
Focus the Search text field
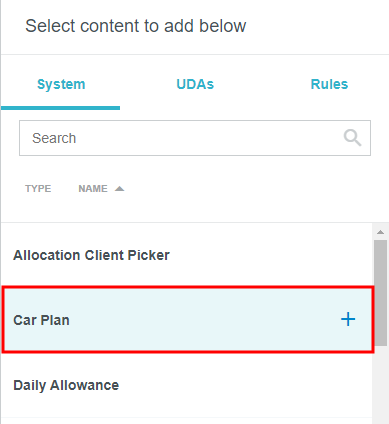(x=195, y=138)
